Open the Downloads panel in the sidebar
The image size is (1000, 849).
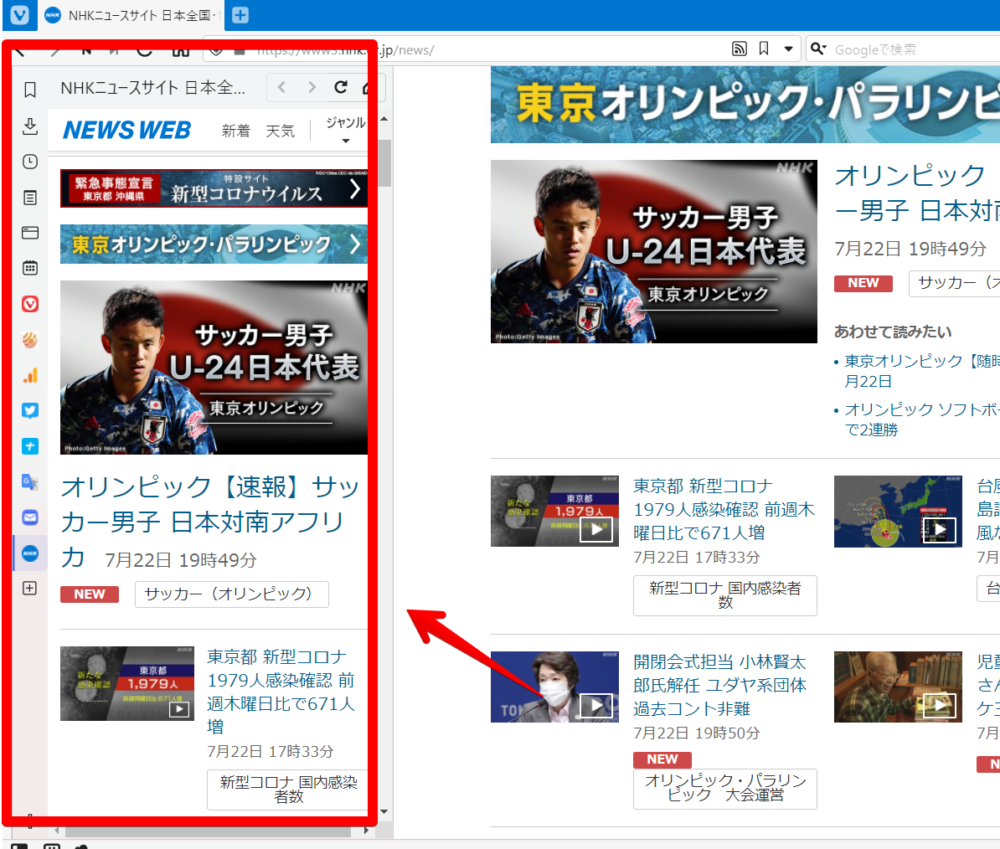30,126
